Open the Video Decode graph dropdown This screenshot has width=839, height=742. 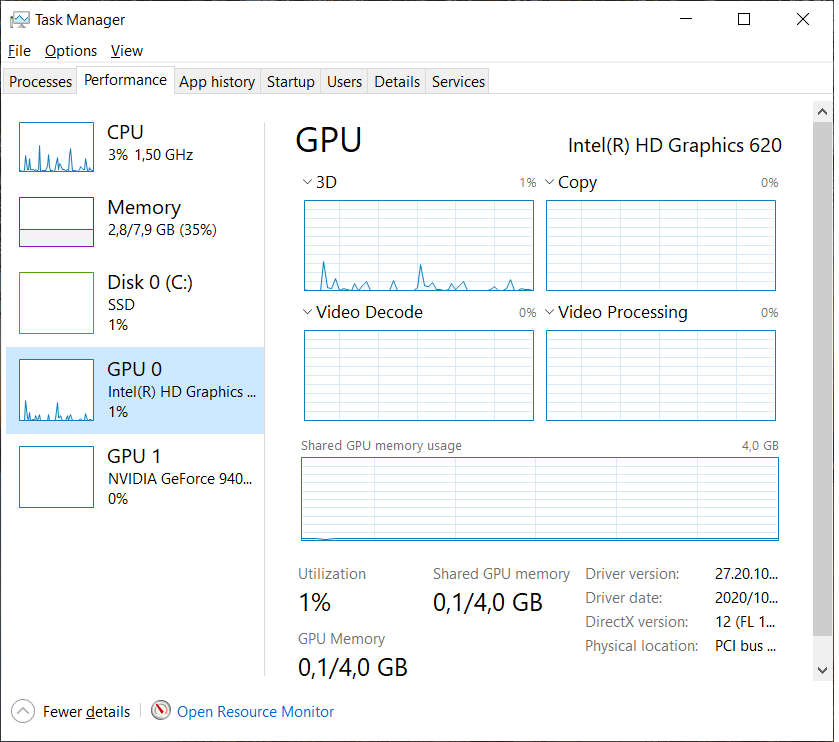point(307,312)
